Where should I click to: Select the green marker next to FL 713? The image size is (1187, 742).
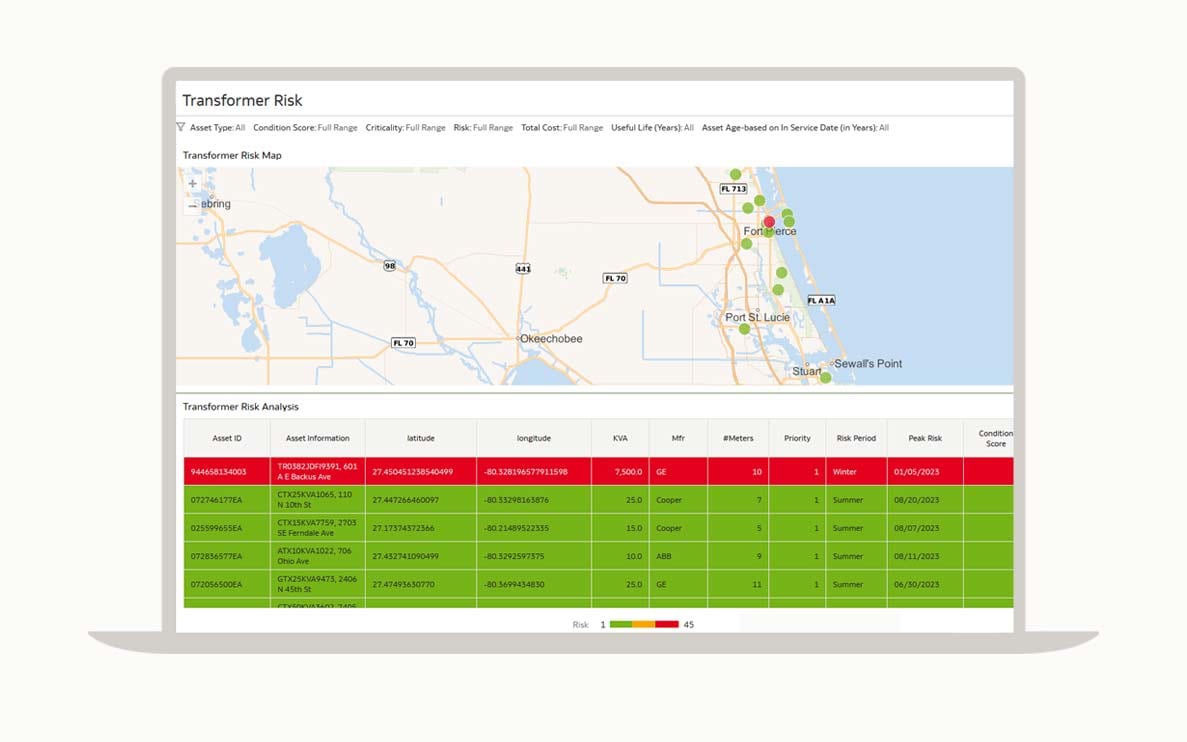pos(735,174)
